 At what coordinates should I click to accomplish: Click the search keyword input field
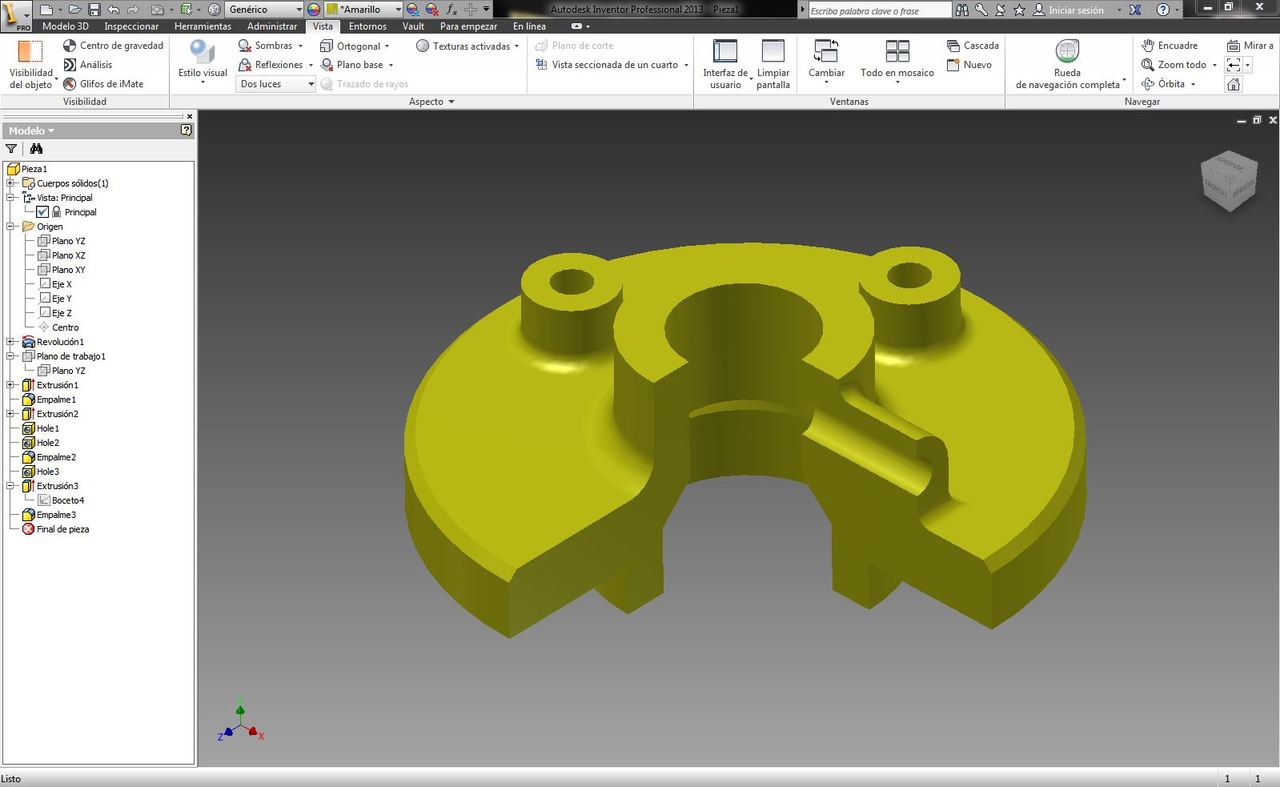click(x=880, y=10)
